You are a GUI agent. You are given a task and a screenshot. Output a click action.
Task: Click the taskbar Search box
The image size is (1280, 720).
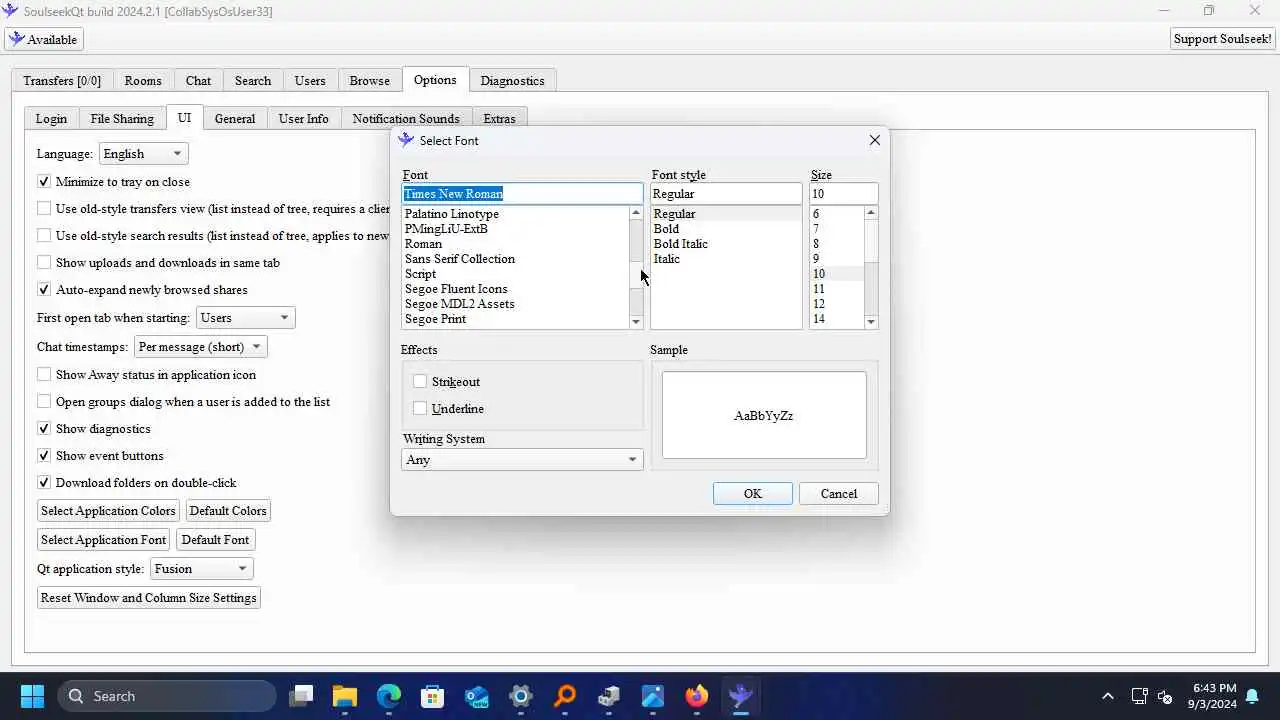(167, 696)
